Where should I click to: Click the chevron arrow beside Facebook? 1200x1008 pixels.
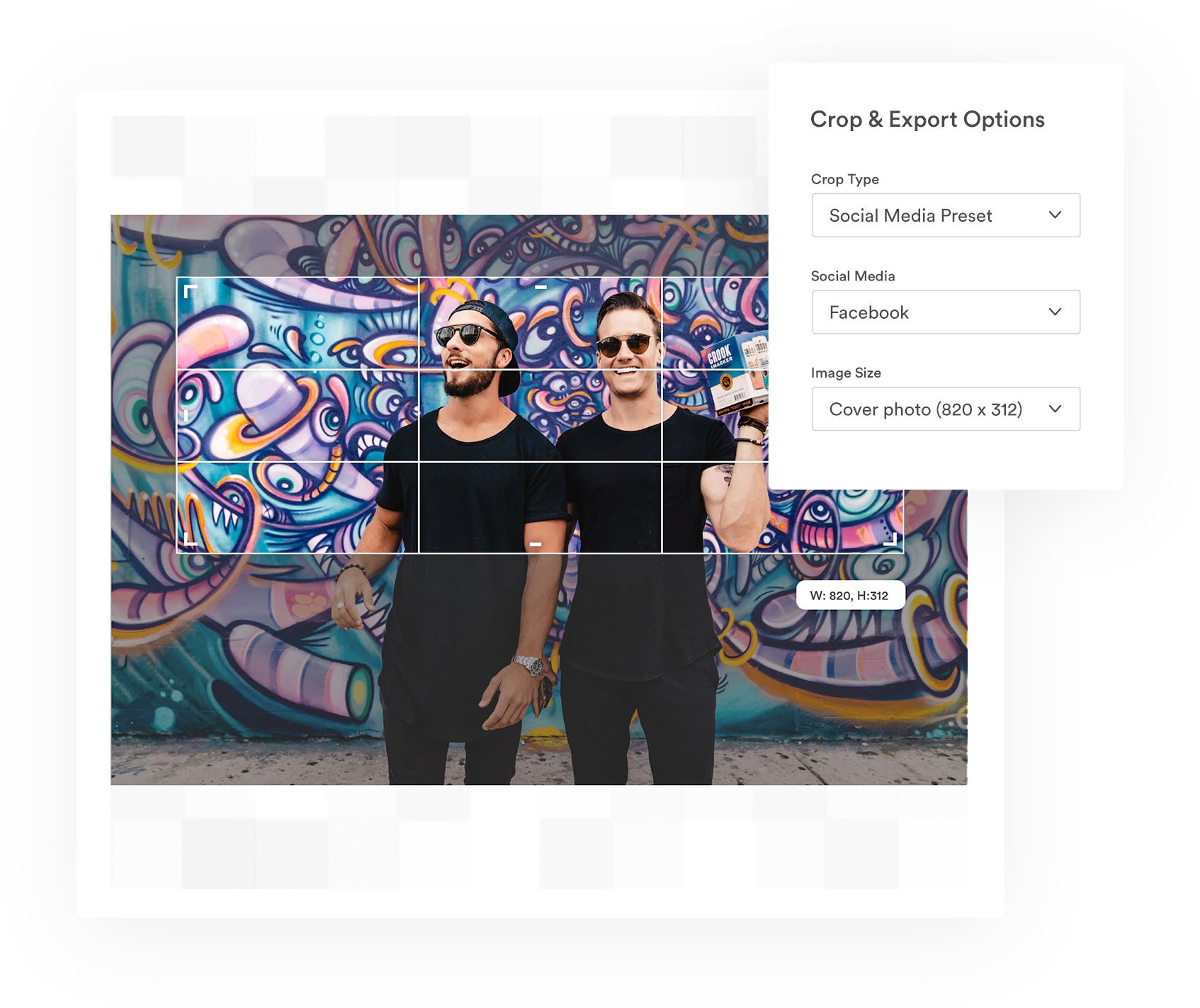point(1055,312)
